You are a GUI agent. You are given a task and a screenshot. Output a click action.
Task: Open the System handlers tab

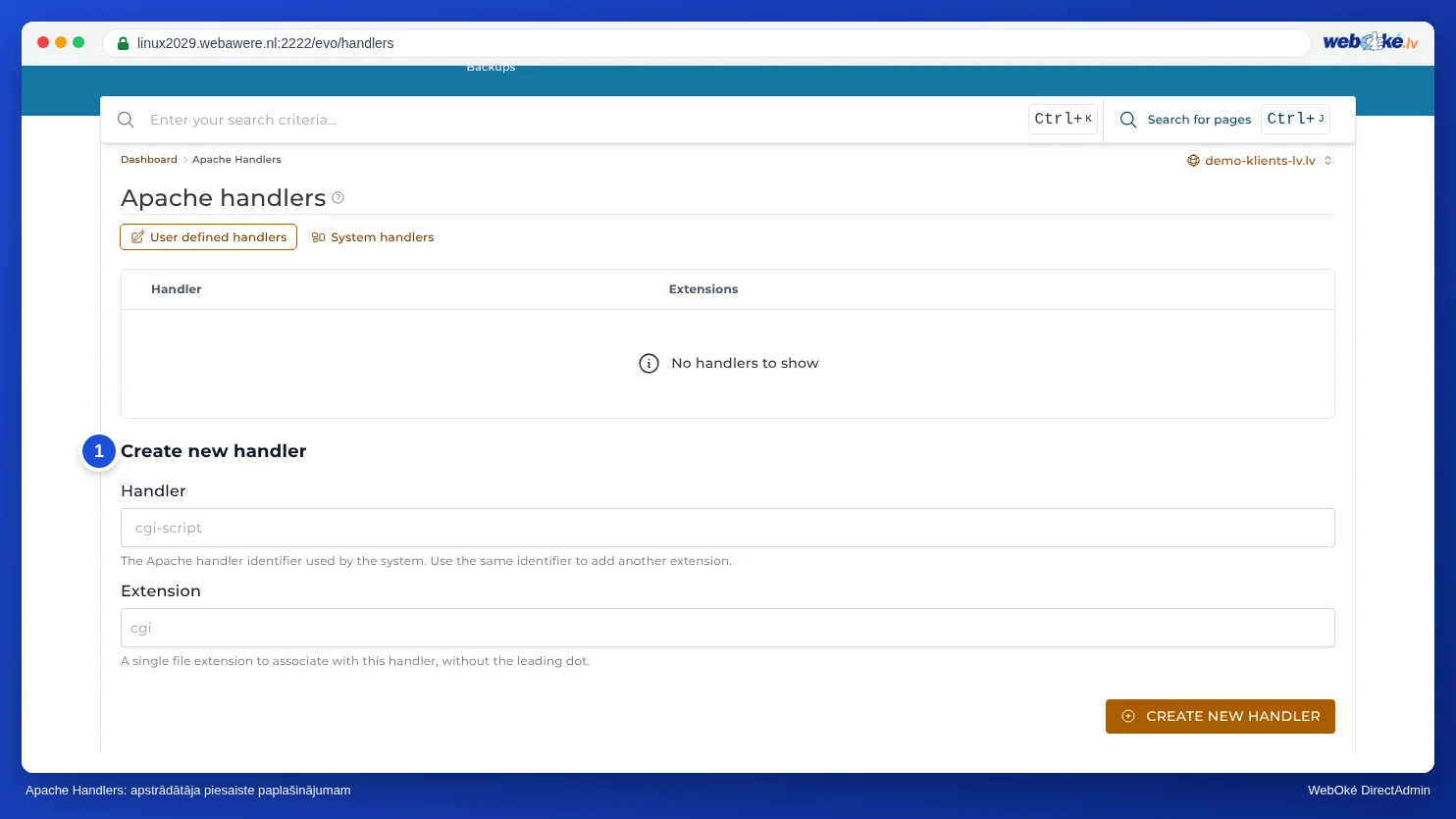[x=373, y=237]
